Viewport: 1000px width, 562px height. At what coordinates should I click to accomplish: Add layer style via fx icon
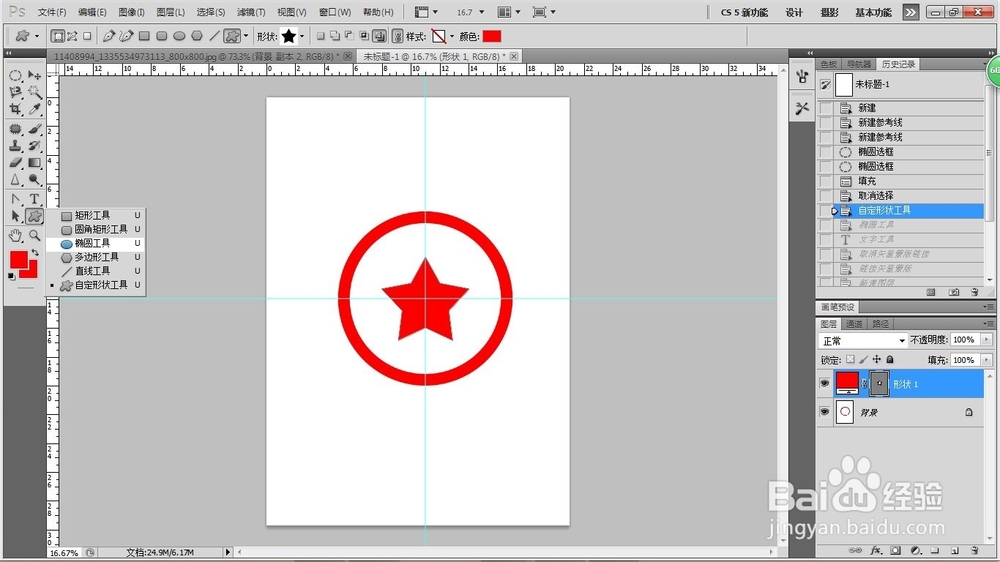click(876, 550)
